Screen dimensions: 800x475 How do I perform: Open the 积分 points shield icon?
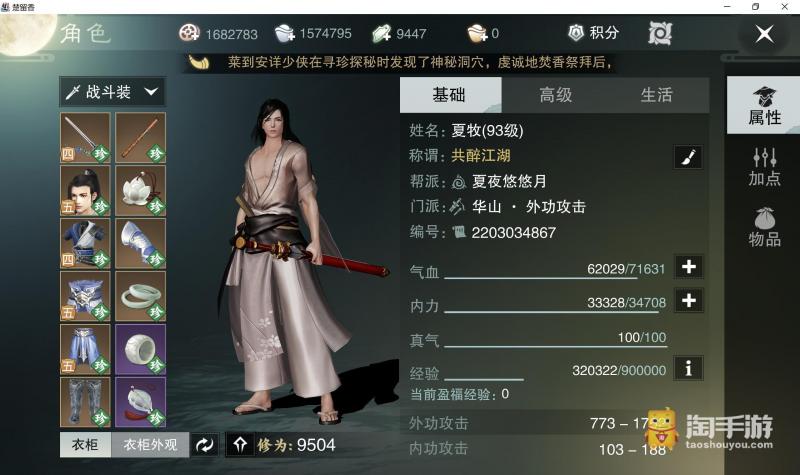576,33
